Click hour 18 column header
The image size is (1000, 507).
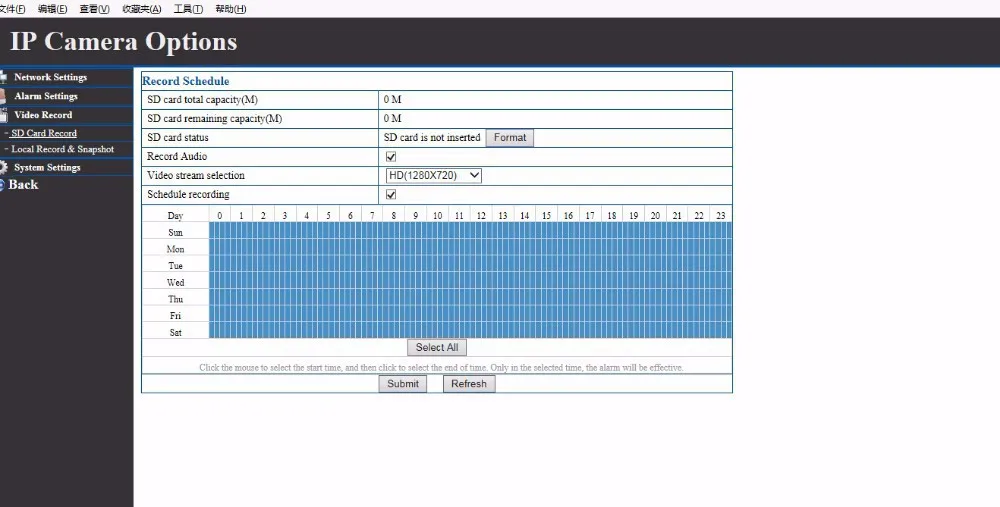point(612,216)
